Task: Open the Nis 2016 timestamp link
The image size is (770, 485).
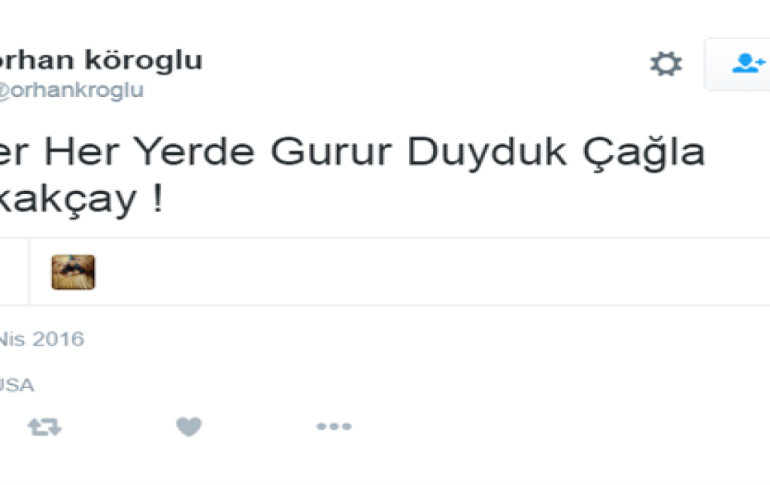Action: click(x=42, y=339)
